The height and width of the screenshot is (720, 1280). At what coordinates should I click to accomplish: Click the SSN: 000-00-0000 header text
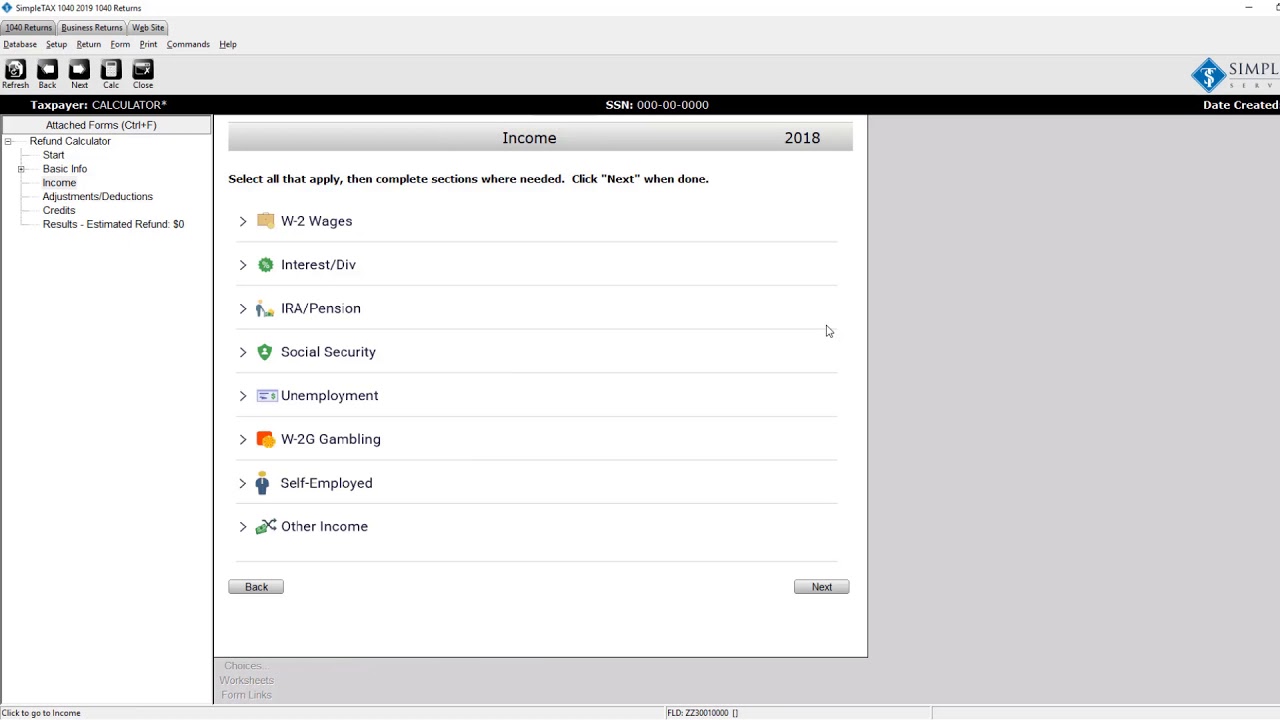tap(657, 105)
